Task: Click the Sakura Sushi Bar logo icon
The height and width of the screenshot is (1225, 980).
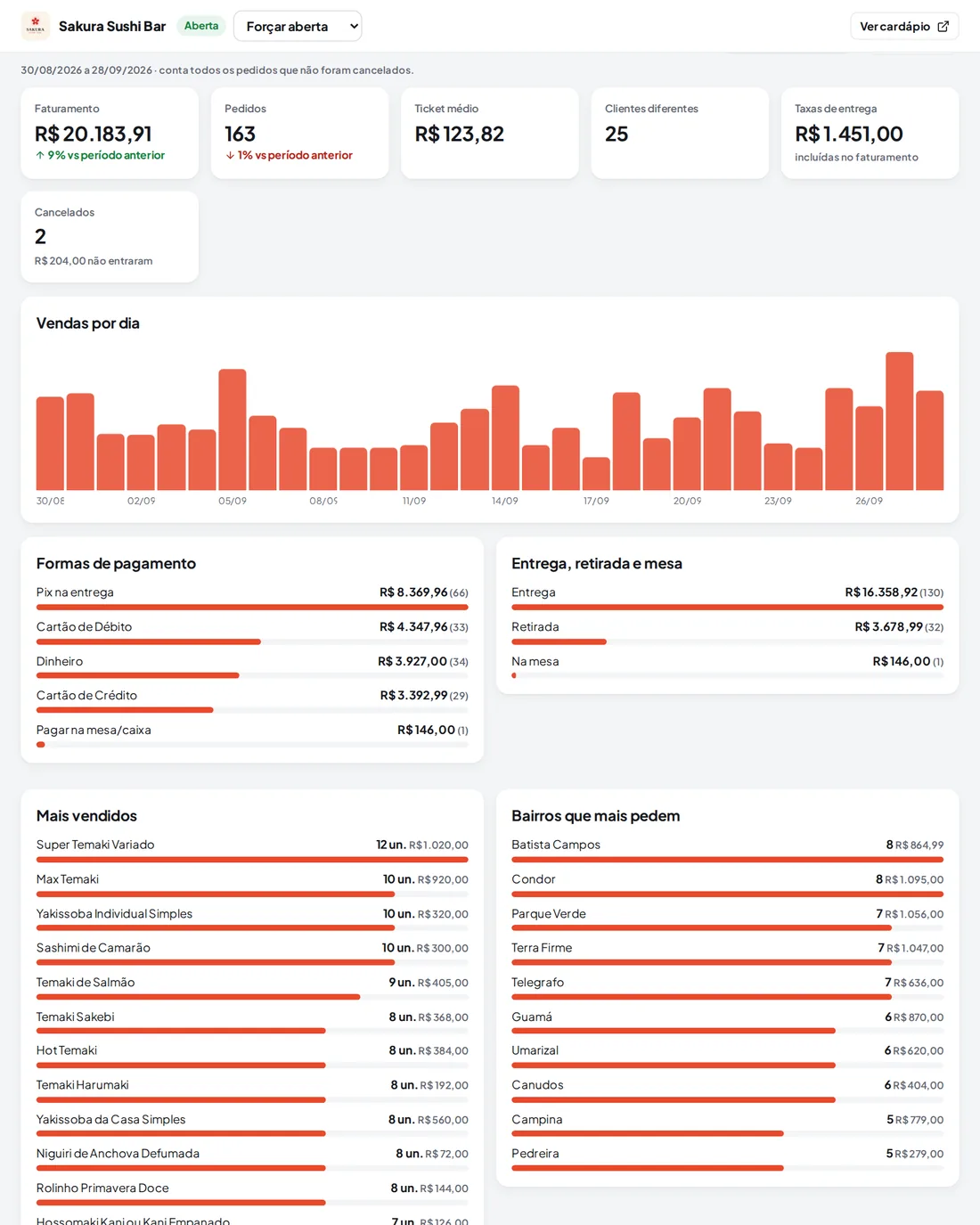Action: [36, 26]
